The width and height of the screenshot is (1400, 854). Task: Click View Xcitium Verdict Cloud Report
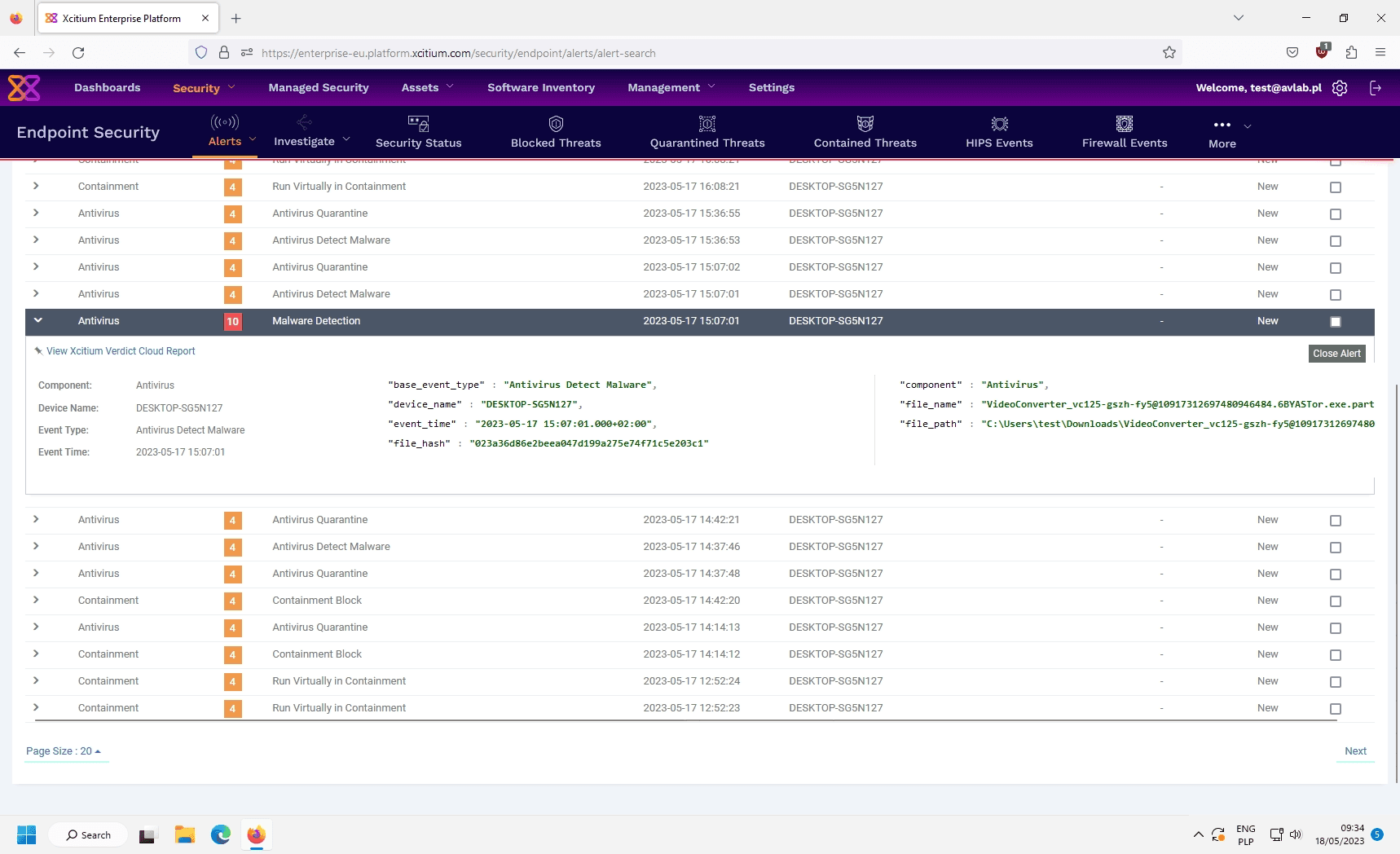[121, 351]
